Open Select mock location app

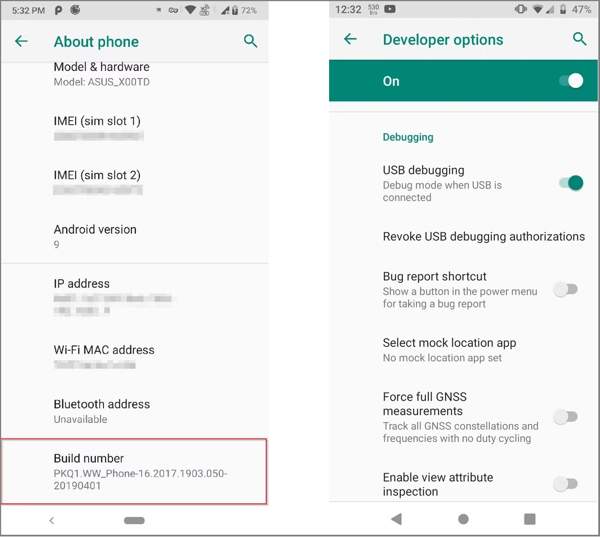(x=463, y=350)
